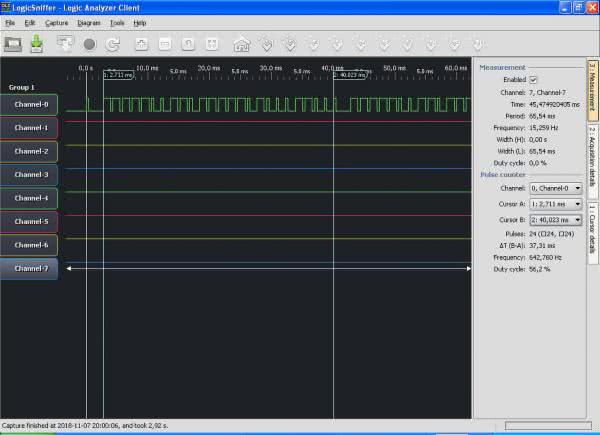
Task: Expand the Cursor A dropdown
Action: tap(554, 203)
